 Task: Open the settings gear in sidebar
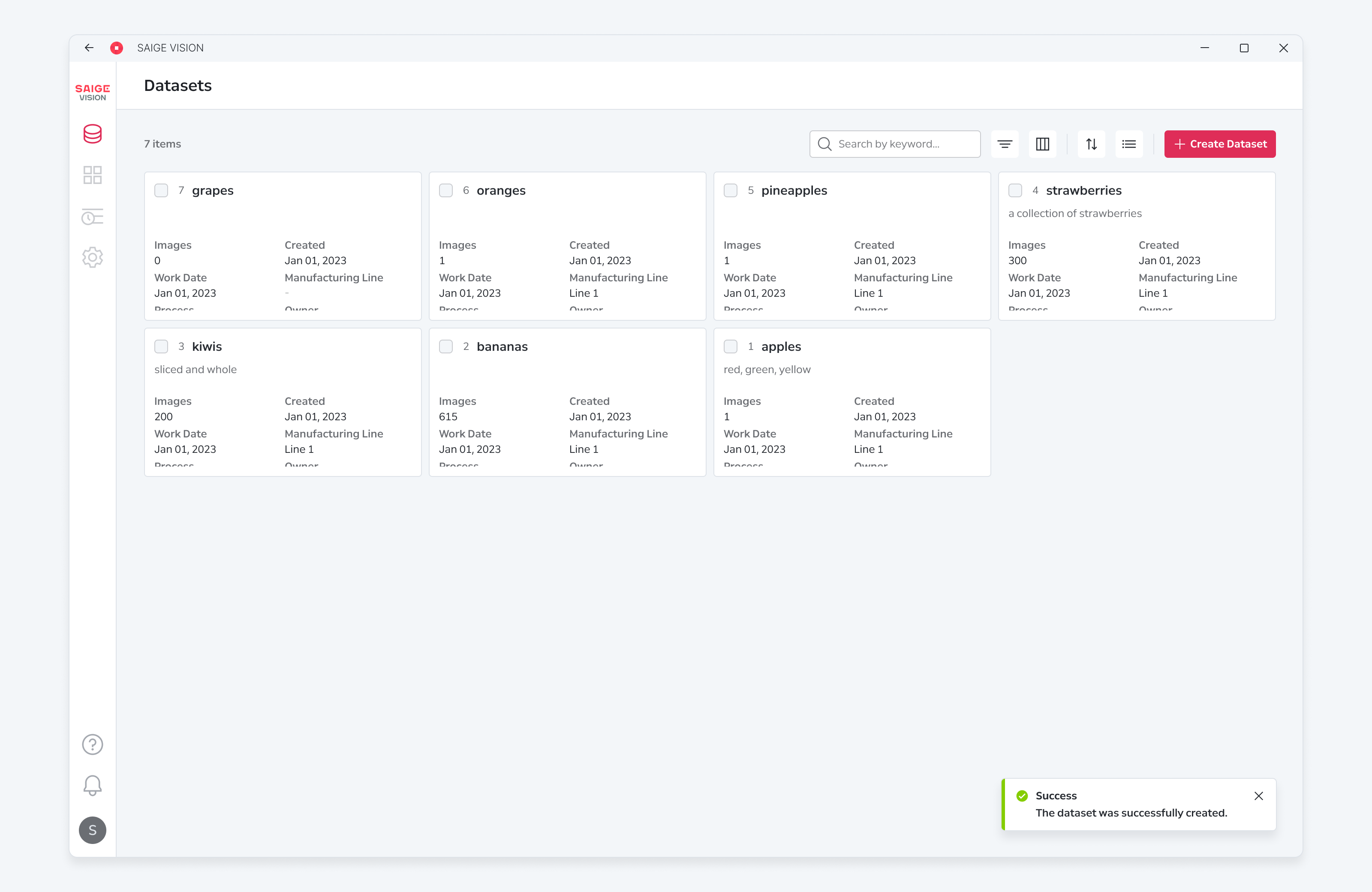pos(92,257)
